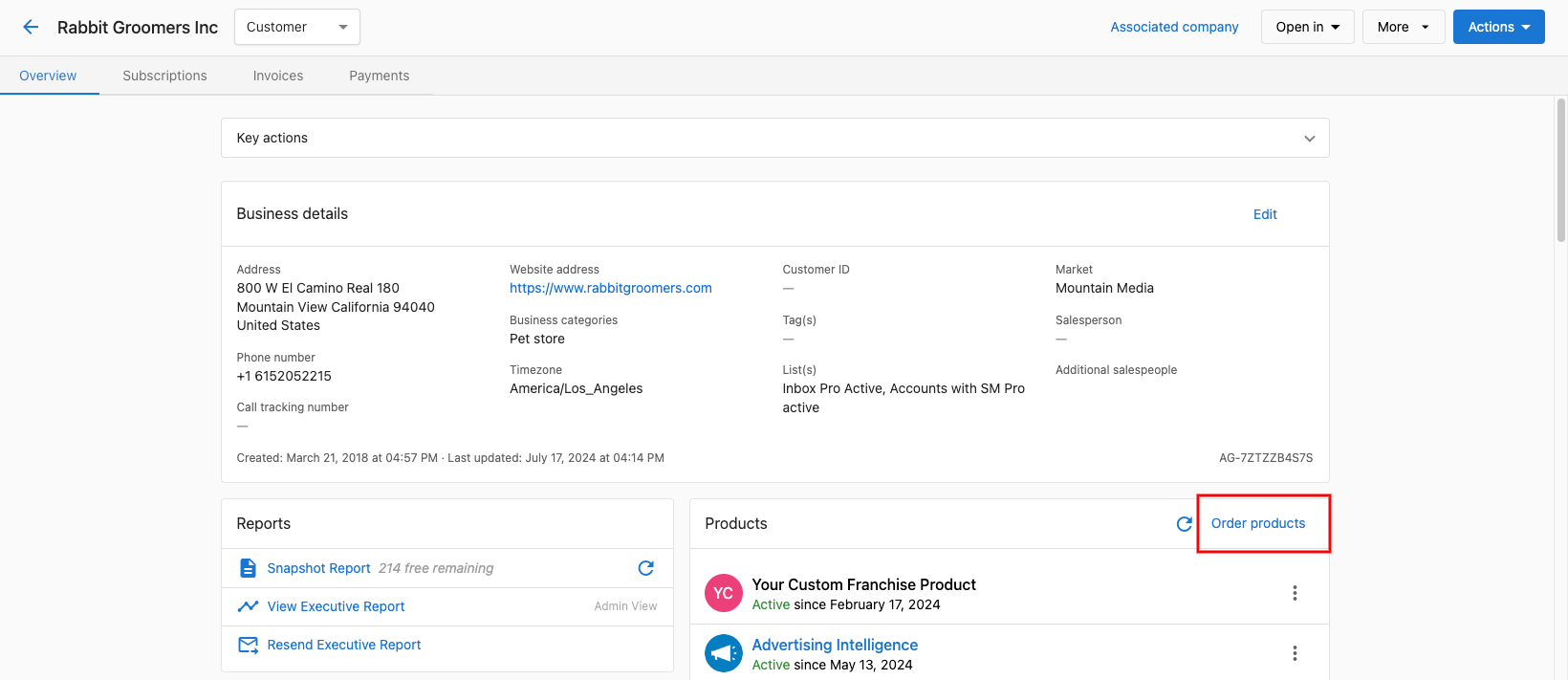The image size is (1568, 680).
Task: Click the Resend Executive Report envelope icon
Action: point(248,645)
